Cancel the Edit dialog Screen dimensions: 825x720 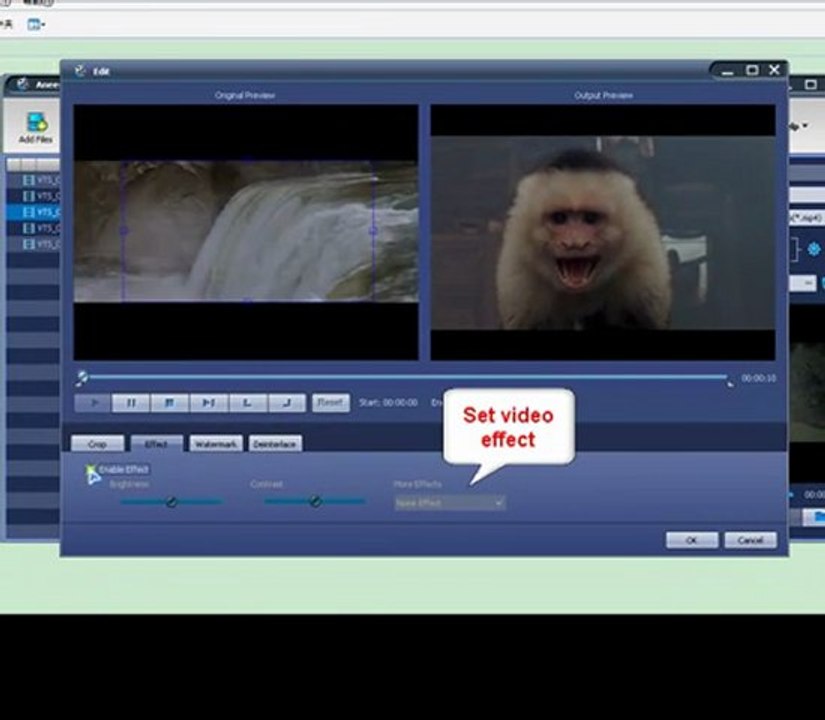tap(750, 540)
